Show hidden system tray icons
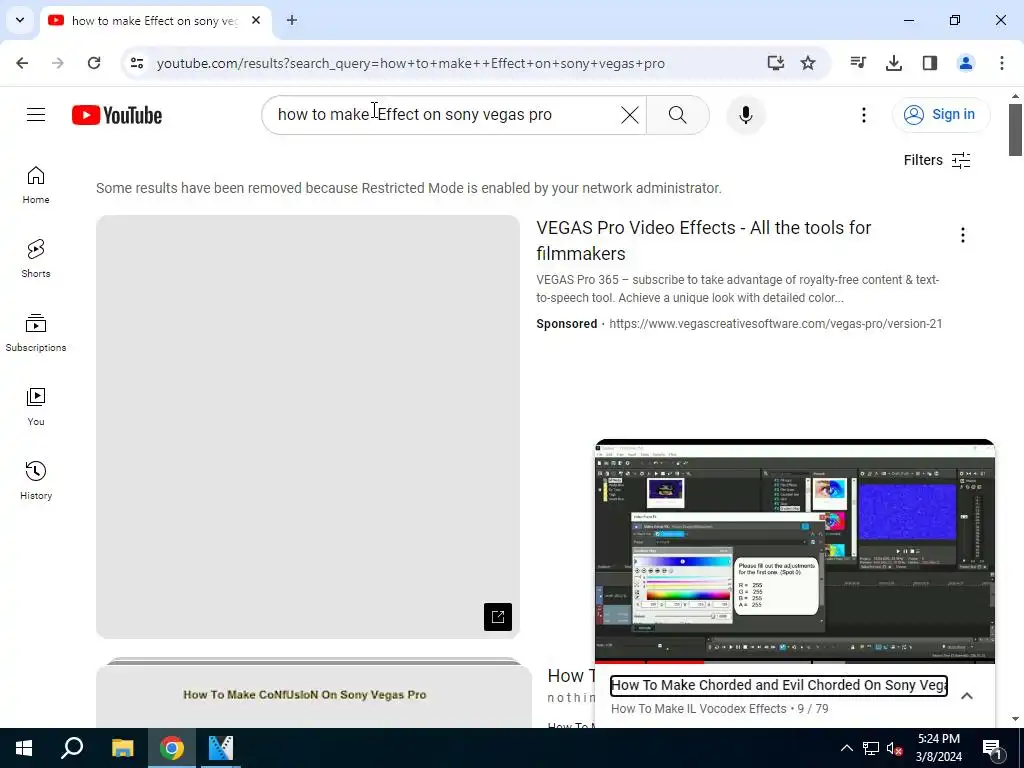This screenshot has height=768, width=1024. click(846, 748)
